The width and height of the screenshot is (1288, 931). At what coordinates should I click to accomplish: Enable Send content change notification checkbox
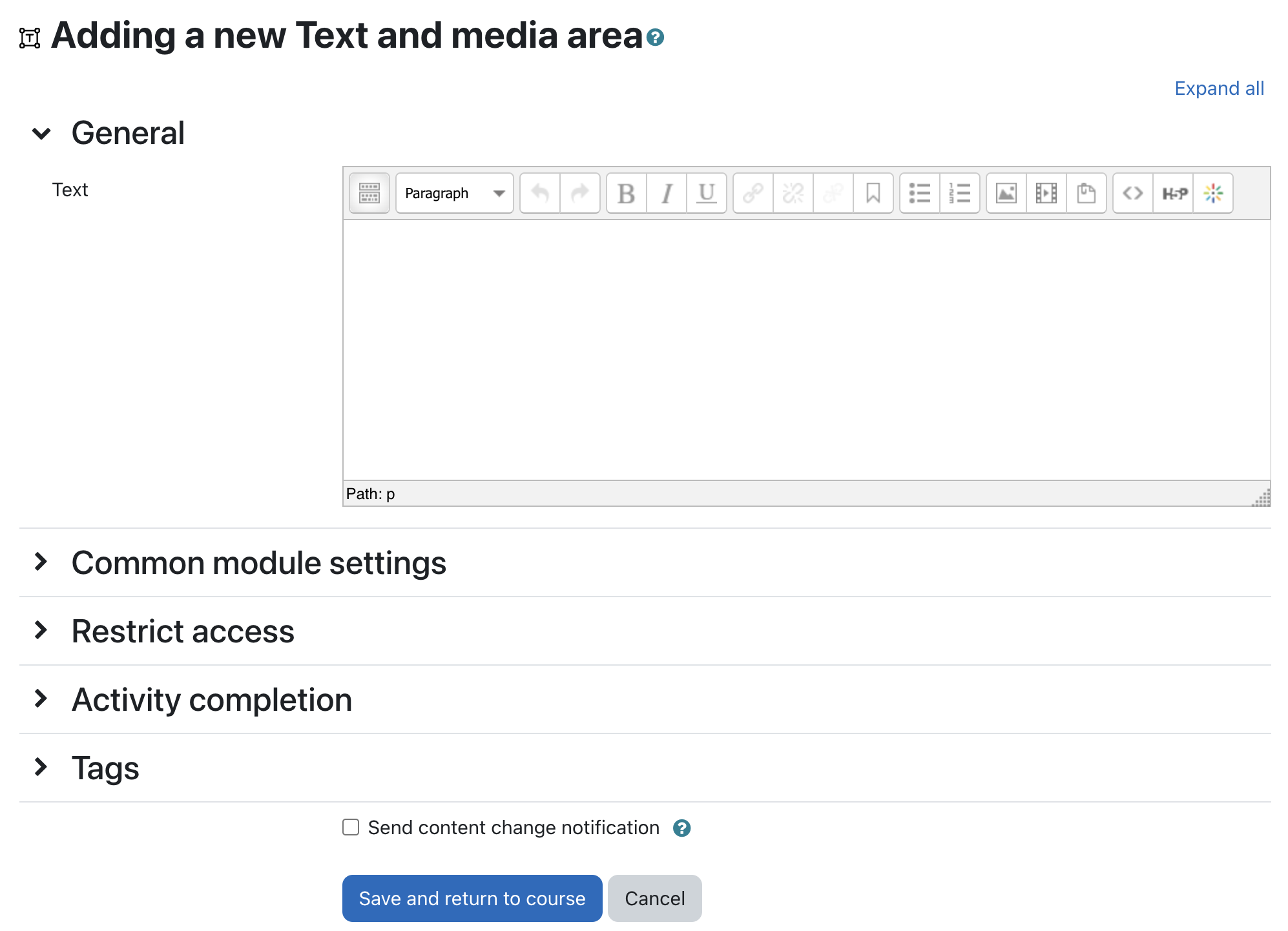(x=351, y=827)
